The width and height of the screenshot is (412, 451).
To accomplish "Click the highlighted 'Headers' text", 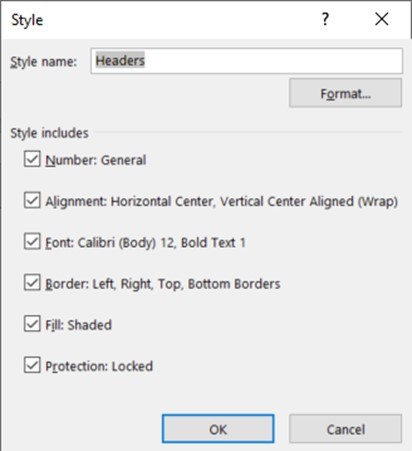I will click(120, 61).
